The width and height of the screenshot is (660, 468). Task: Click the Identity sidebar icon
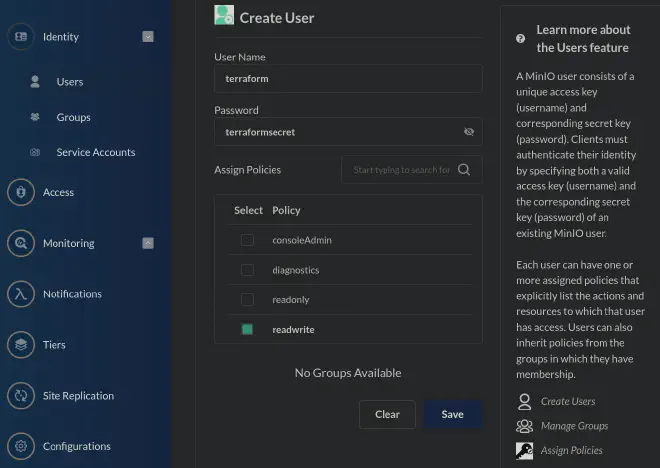pyautogui.click(x=21, y=37)
